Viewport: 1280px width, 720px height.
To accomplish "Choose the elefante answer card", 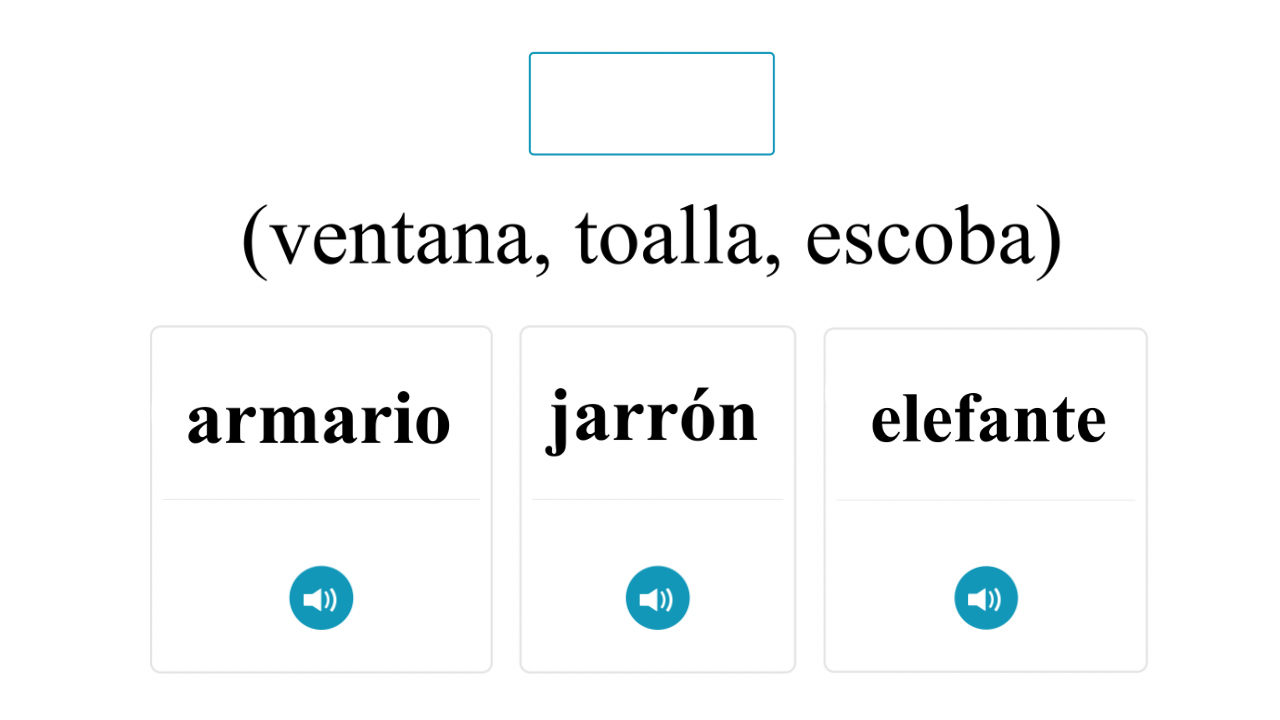I will [985, 500].
